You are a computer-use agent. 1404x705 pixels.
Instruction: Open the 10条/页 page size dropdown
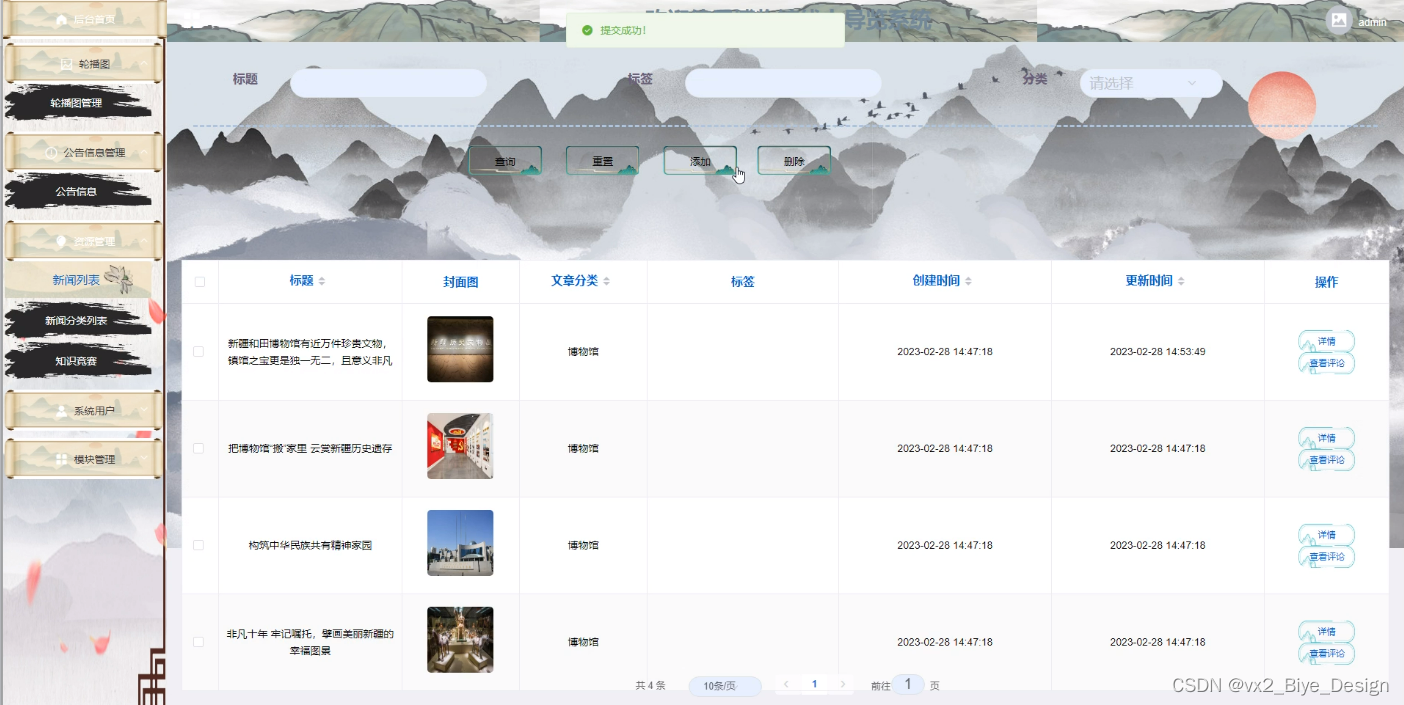pos(725,686)
